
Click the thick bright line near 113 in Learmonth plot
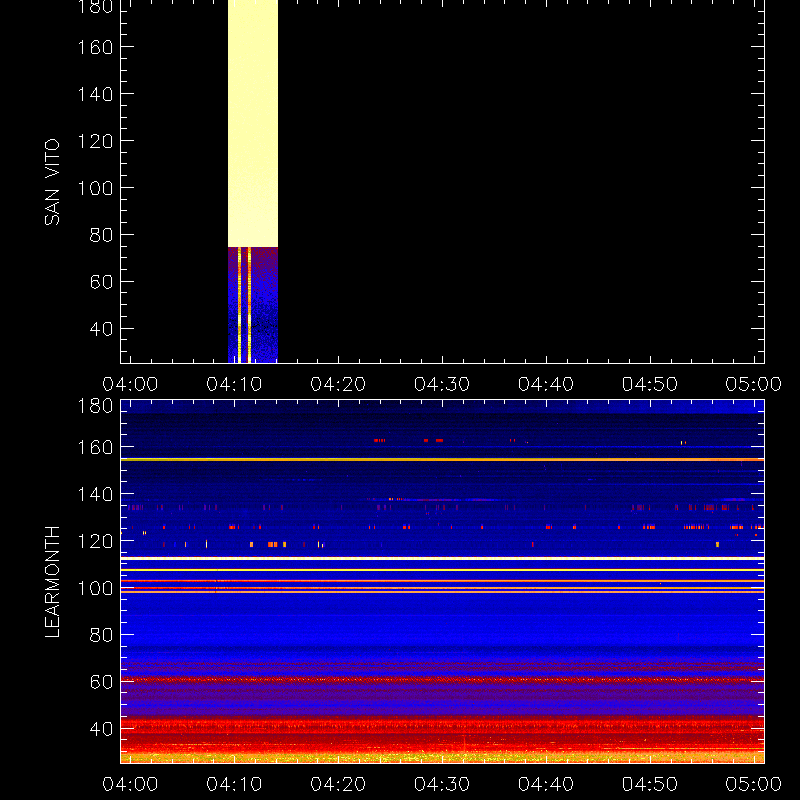[x=442, y=559]
